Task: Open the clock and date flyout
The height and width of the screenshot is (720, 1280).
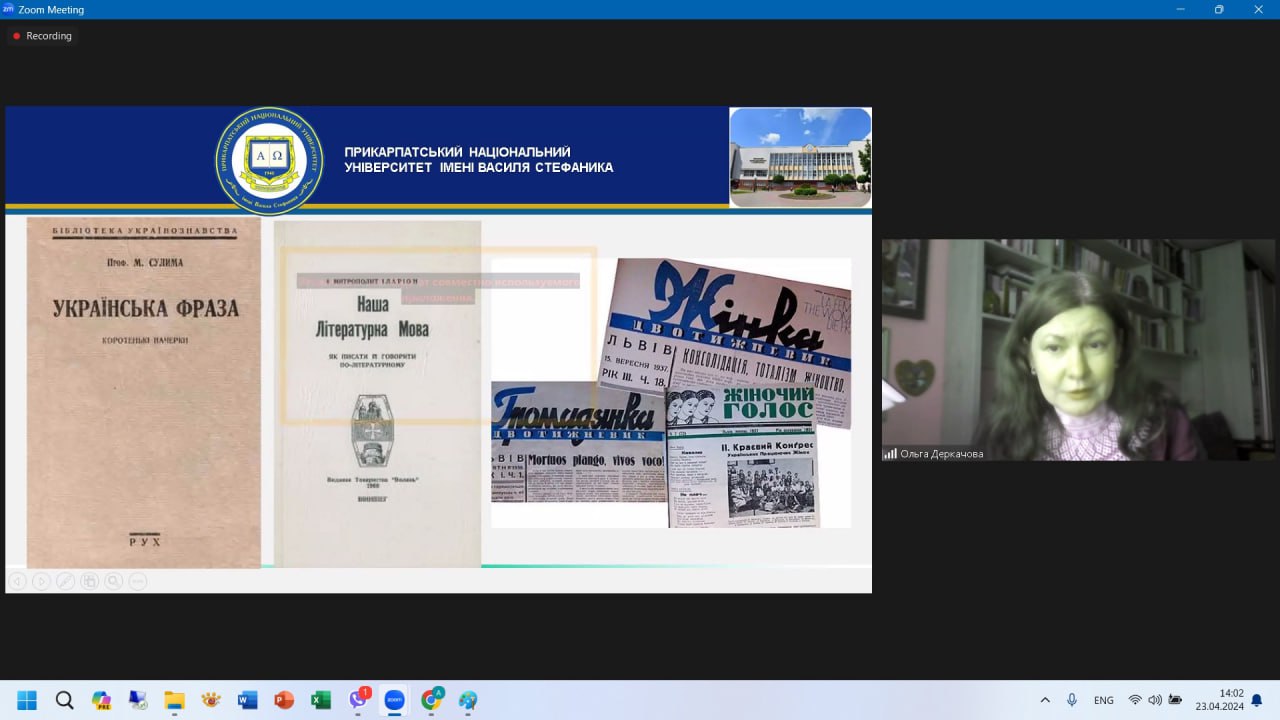Action: (1219, 699)
